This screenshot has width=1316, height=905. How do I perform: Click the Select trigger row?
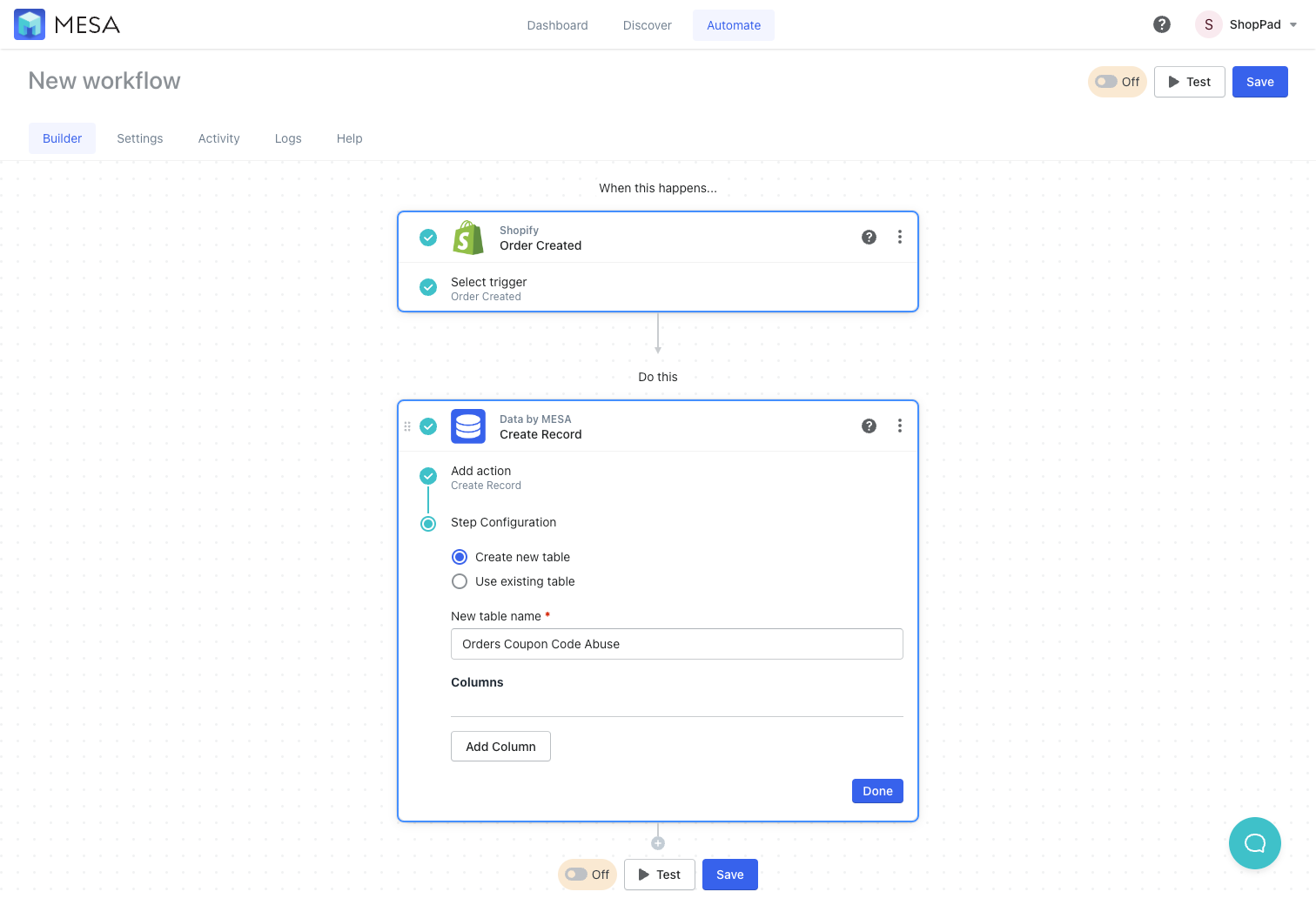[x=658, y=287]
